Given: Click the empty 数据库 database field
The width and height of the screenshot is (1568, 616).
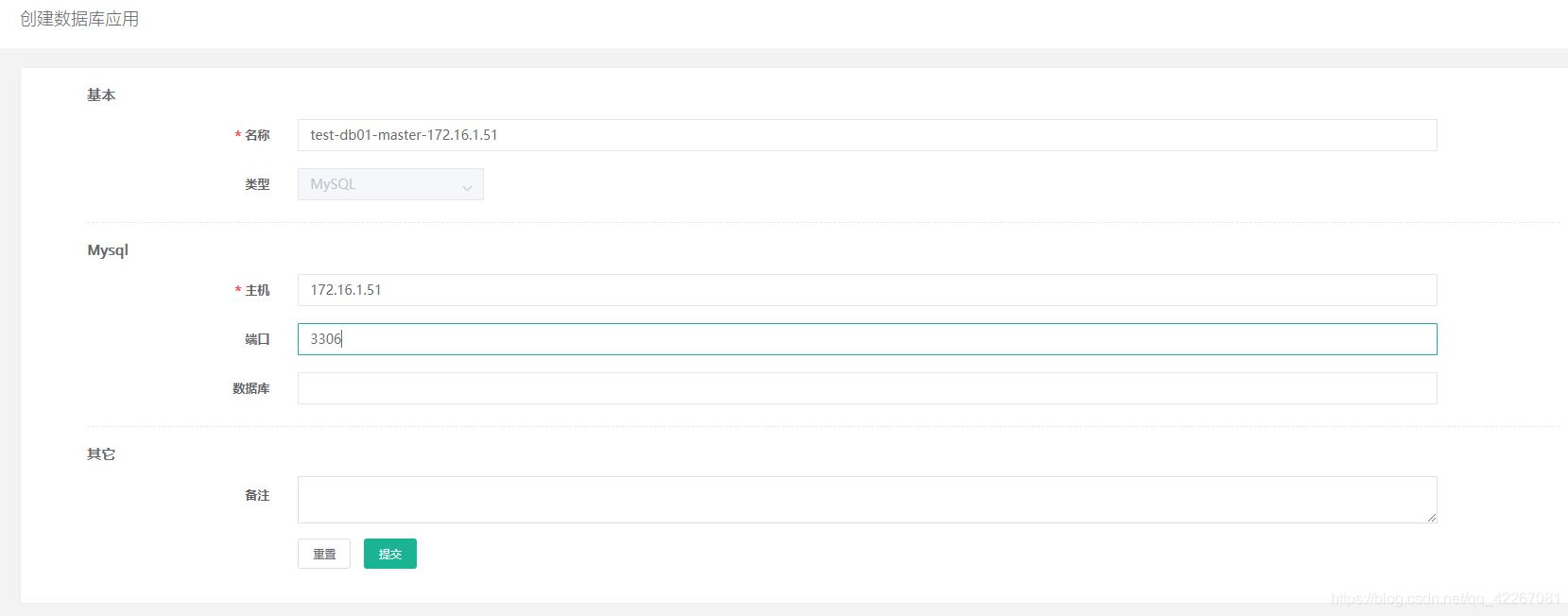Looking at the screenshot, I should [866, 388].
